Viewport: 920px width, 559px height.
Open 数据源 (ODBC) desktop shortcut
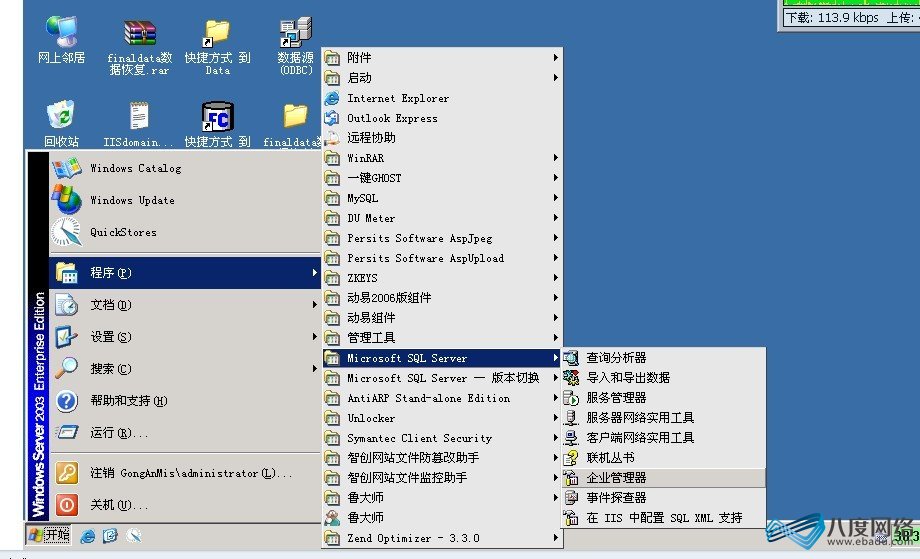(296, 46)
